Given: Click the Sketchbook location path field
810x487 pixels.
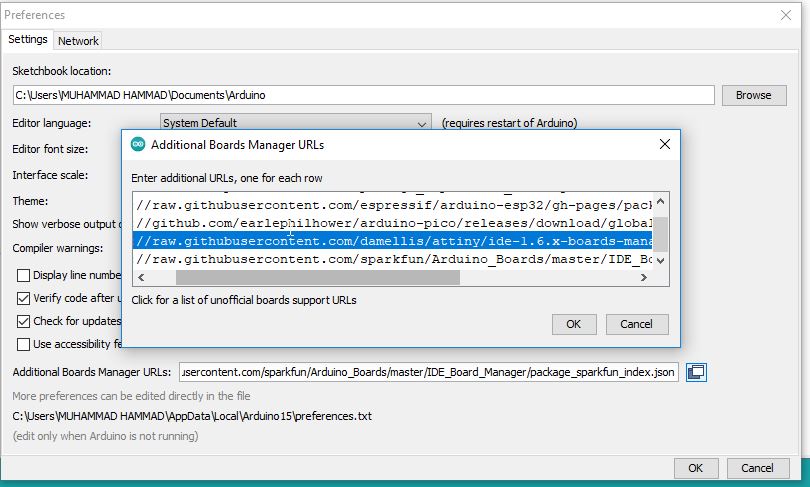Looking at the screenshot, I should [364, 95].
